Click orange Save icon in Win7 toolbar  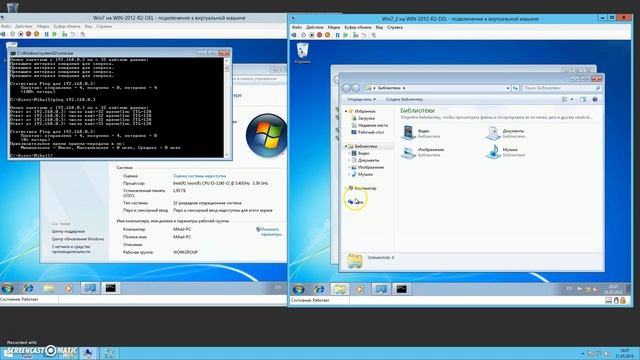[x=36, y=34]
